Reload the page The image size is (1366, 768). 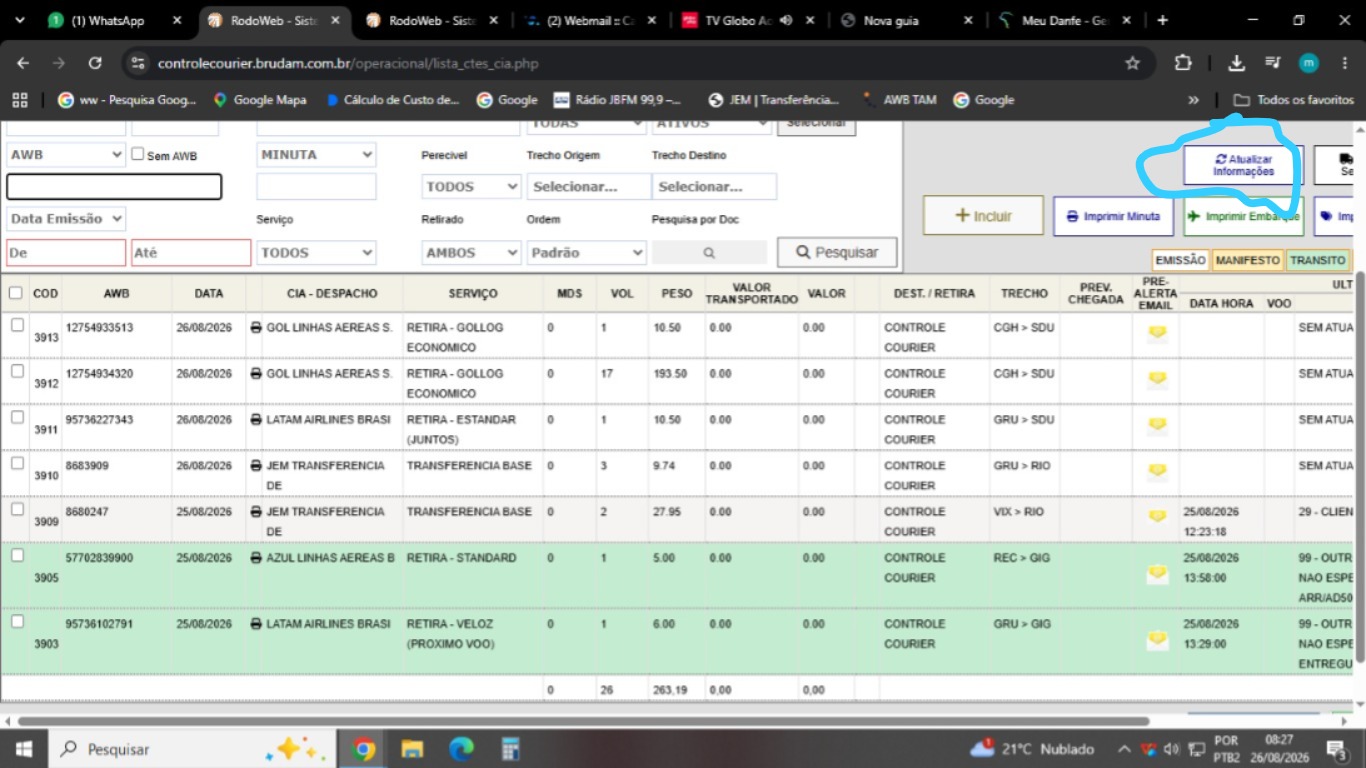[95, 63]
